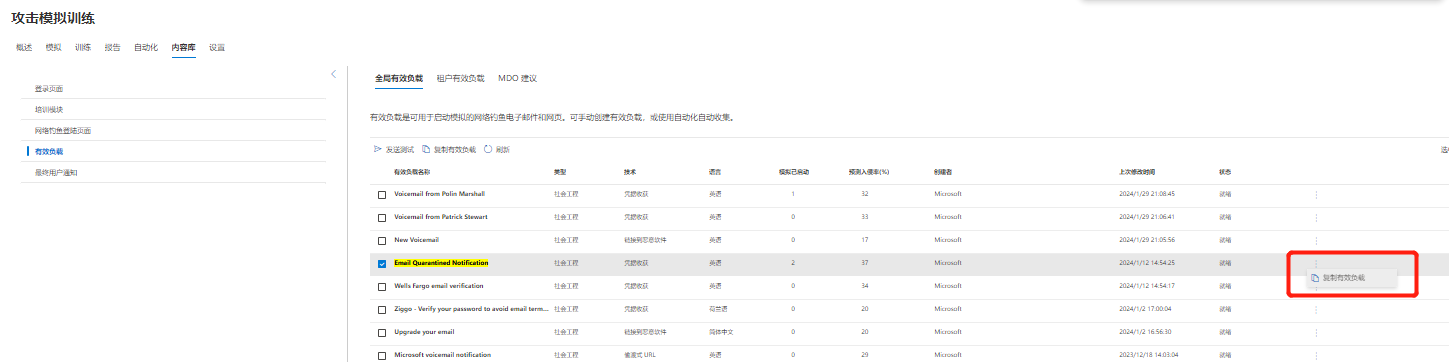The width and height of the screenshot is (1449, 362).
Task: Sort by 模拟已启动 column header
Action: click(x=794, y=172)
